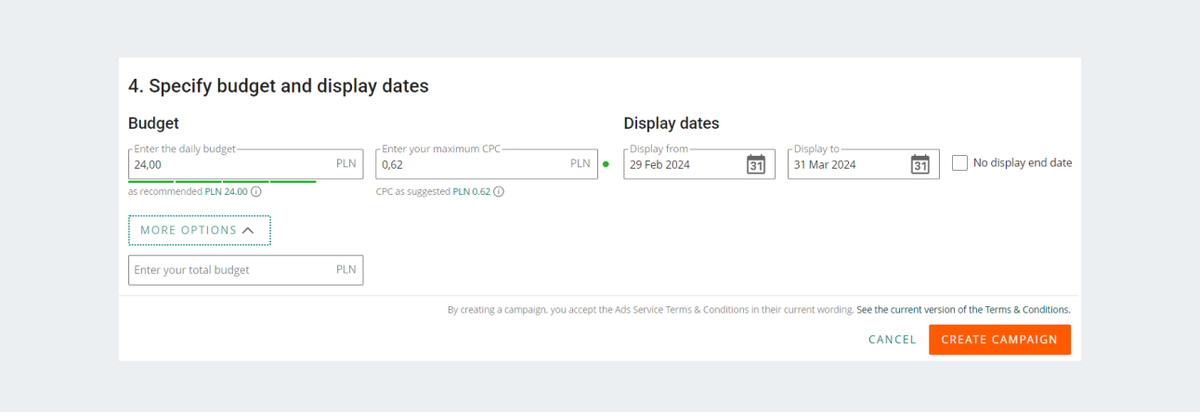Apply the suggested PLN 0.62 CPC link
This screenshot has height=412, width=1200.
(x=471, y=191)
